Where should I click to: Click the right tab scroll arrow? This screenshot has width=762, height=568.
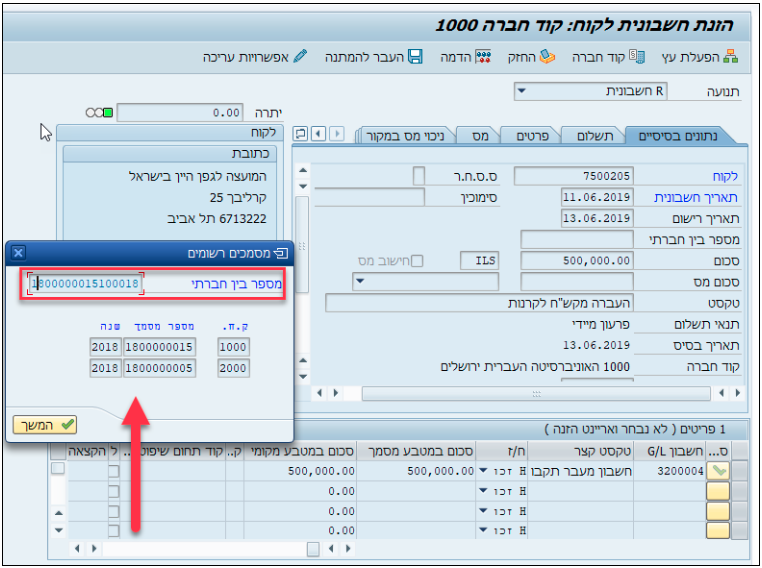(x=336, y=133)
